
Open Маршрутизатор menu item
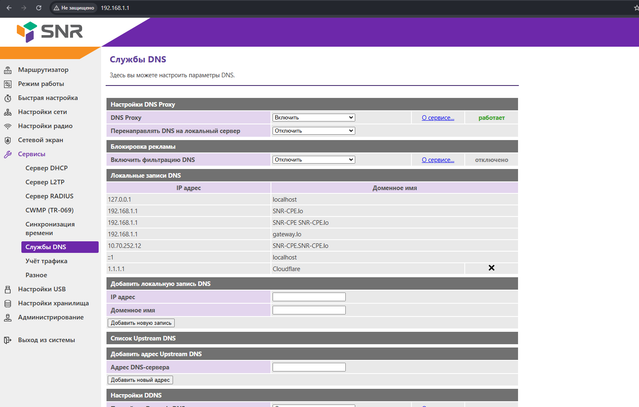(x=43, y=70)
